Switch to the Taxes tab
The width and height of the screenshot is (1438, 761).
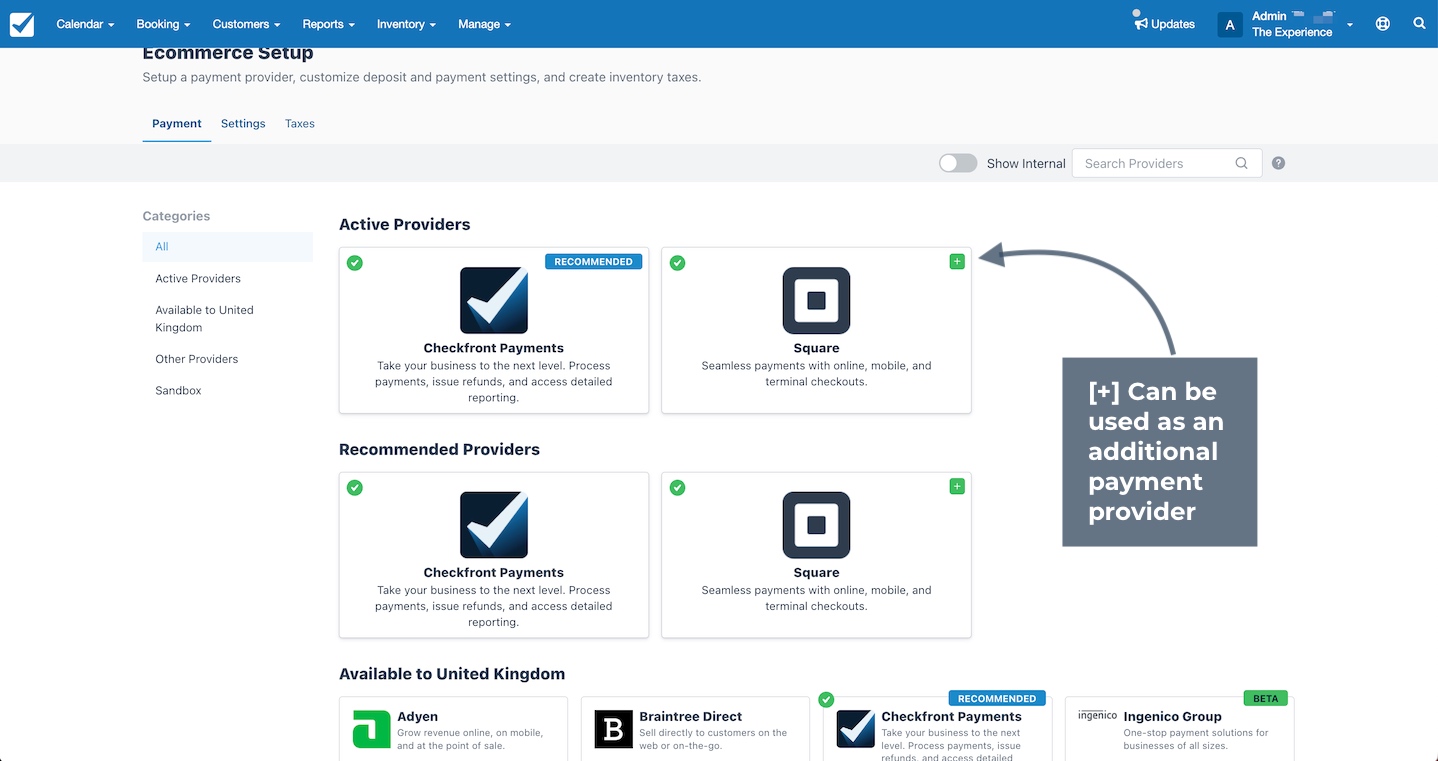(300, 124)
